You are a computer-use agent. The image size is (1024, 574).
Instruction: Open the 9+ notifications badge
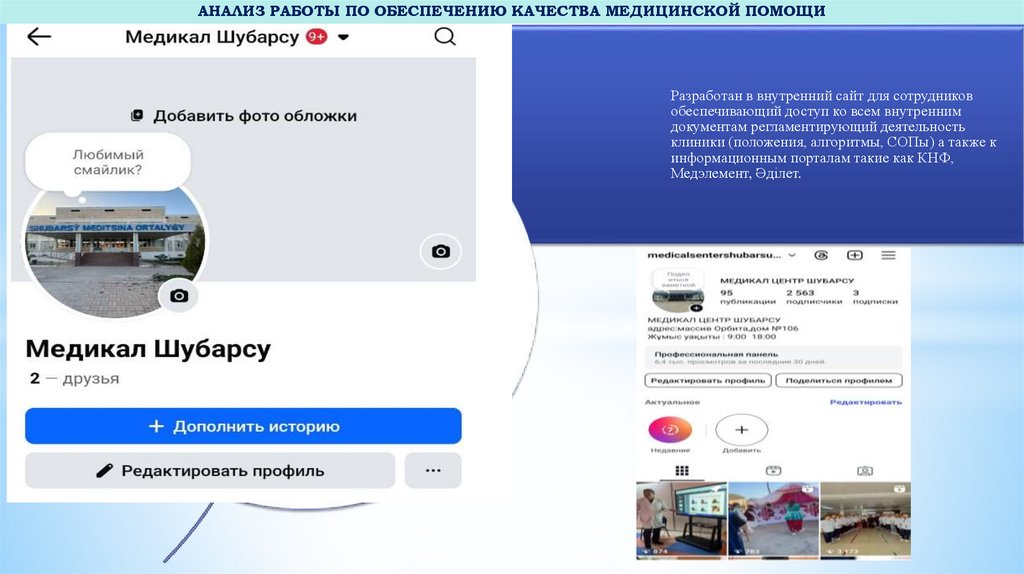317,37
